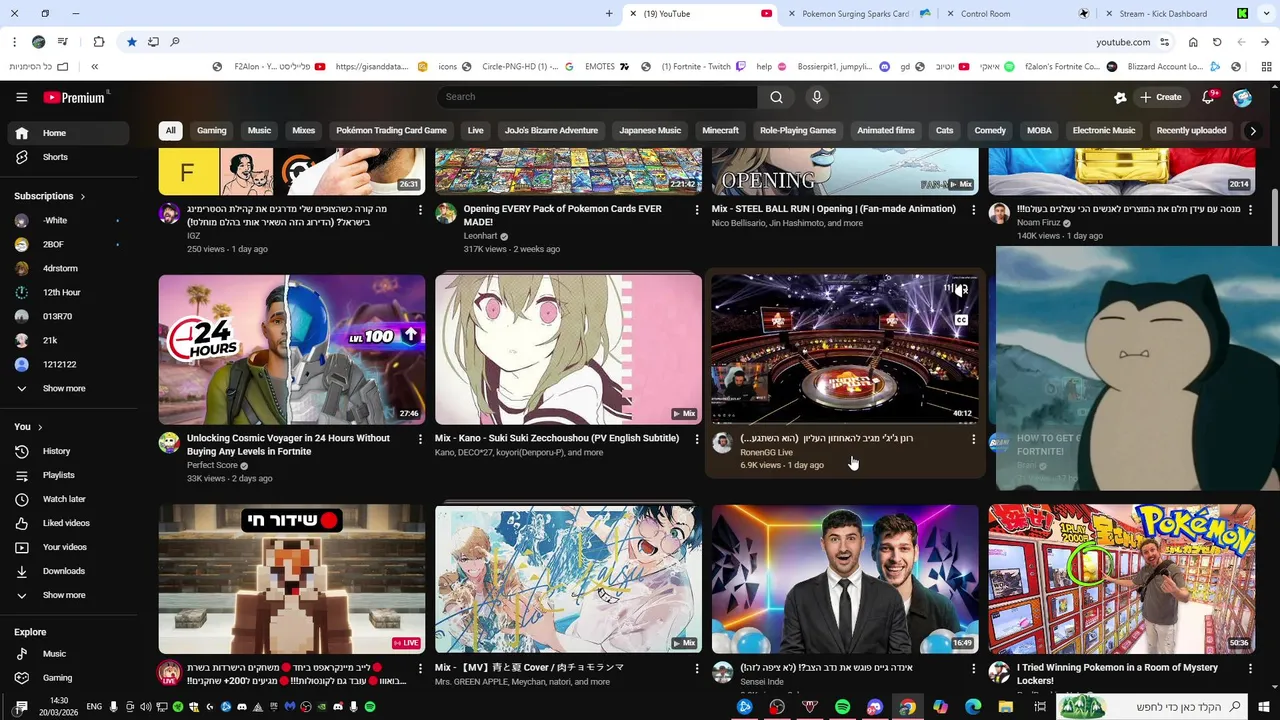This screenshot has width=1280, height=720.
Task: Open the browser extensions puzzle icon
Action: [x=99, y=42]
